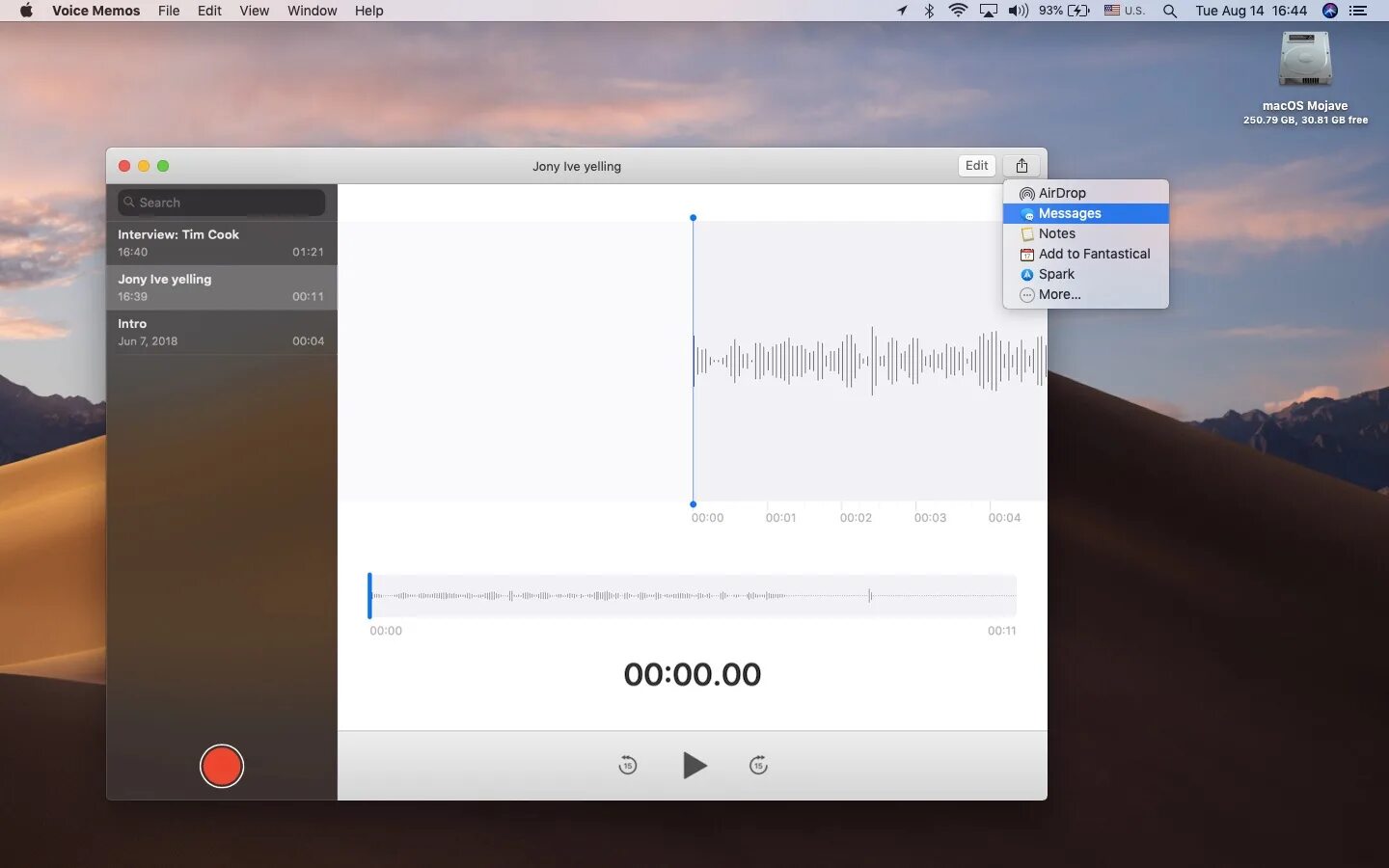Open More... share options

pyautogui.click(x=1086, y=294)
